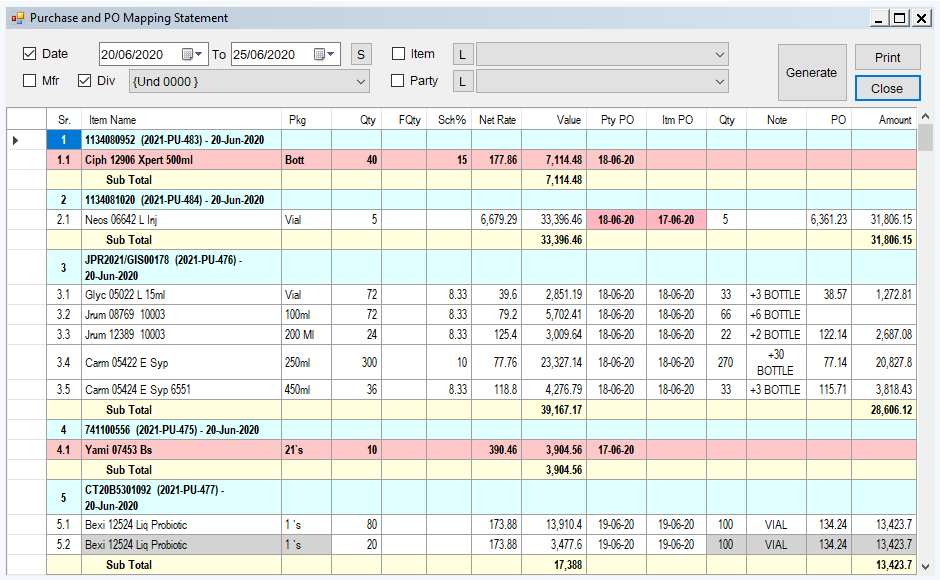Open the Party selection dropdown
Image resolution: width=940 pixels, height=580 pixels.
[x=720, y=81]
